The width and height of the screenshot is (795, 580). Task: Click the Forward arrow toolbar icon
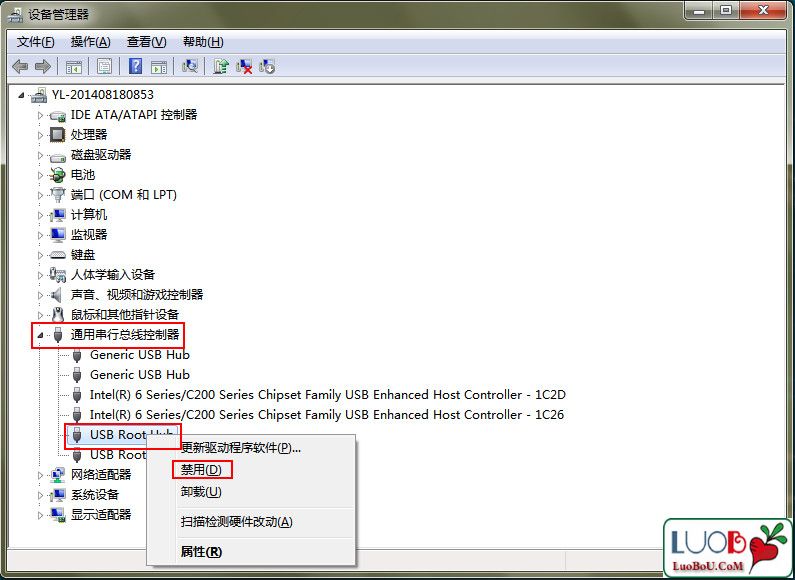[x=43, y=66]
